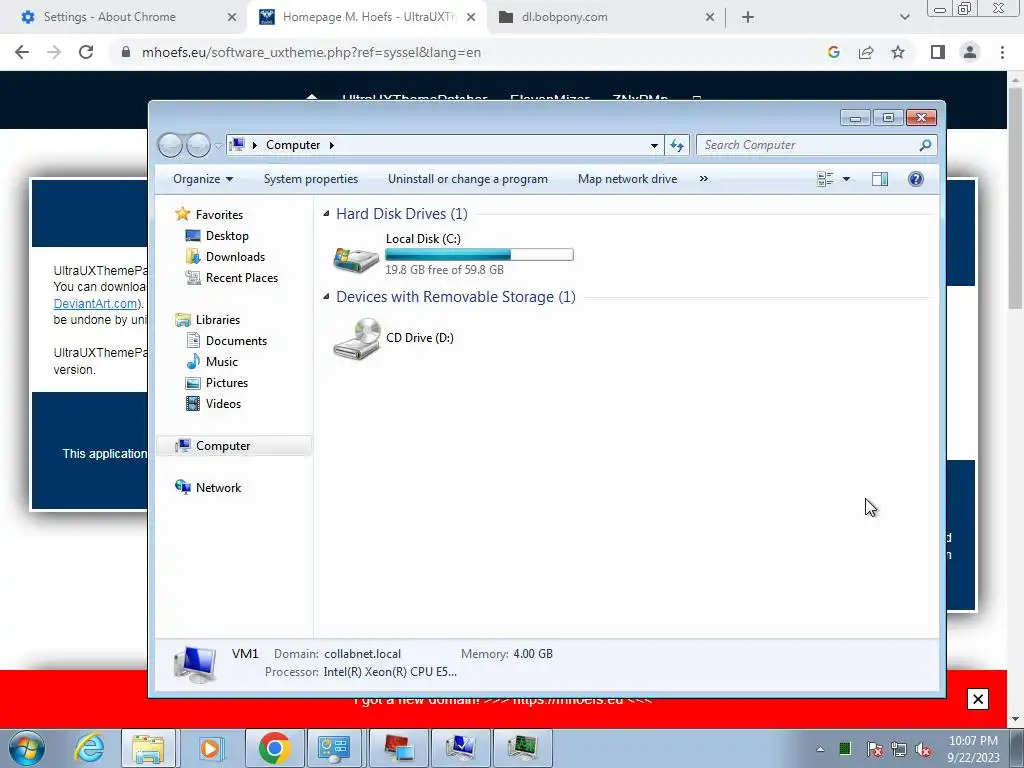The width and height of the screenshot is (1024, 768).
Task: Click Local Disk C: usage bar
Action: pyautogui.click(x=479, y=255)
